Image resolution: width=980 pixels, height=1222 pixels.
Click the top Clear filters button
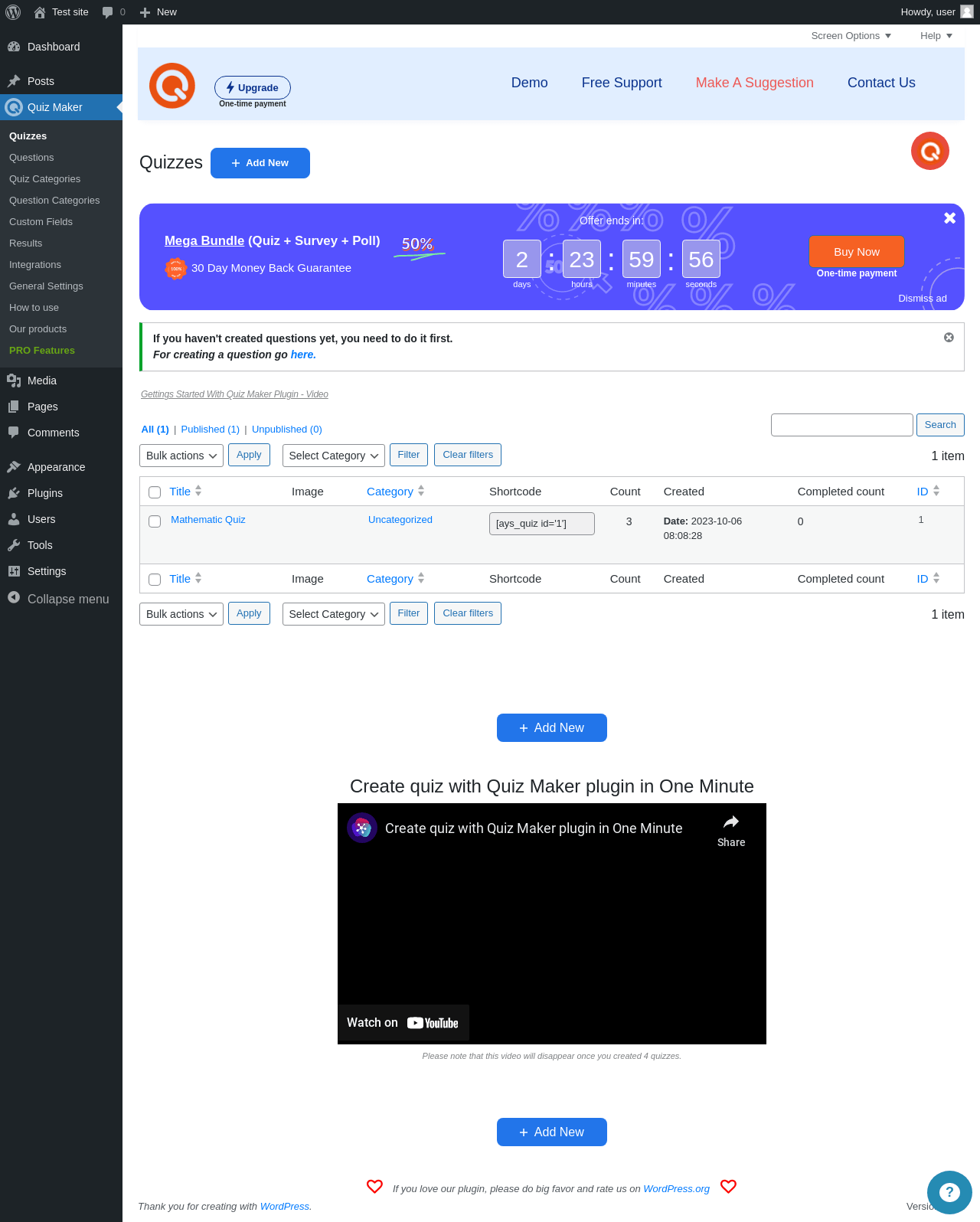(x=468, y=455)
